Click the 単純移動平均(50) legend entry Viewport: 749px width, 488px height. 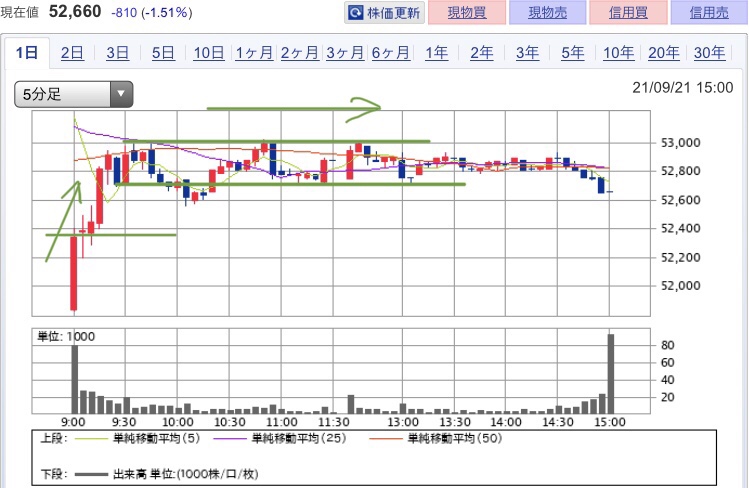[x=436, y=438]
